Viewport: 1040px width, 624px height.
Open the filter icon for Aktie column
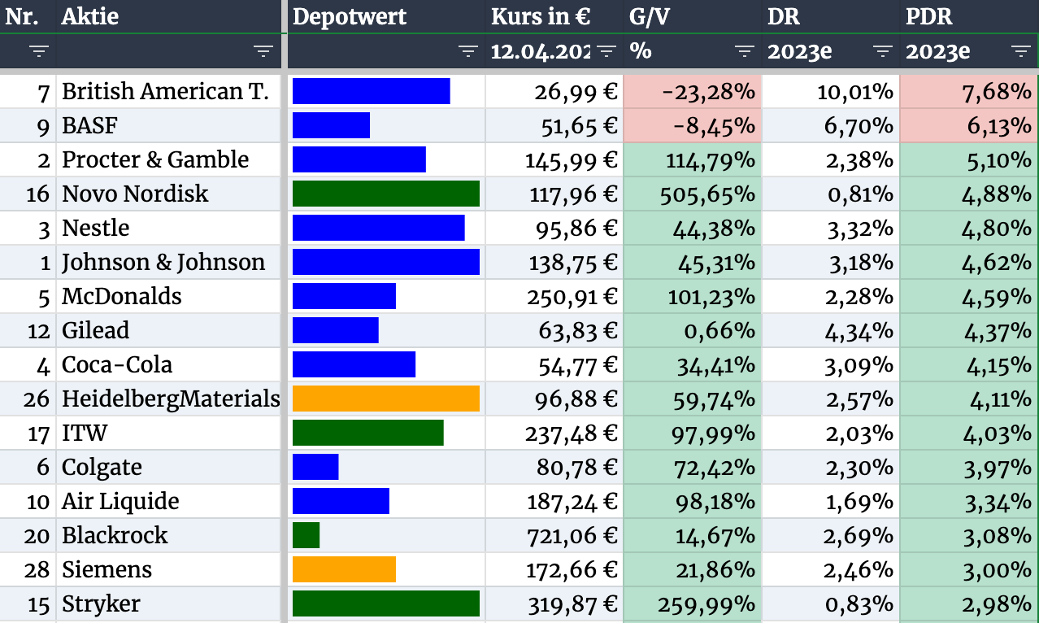pos(263,51)
